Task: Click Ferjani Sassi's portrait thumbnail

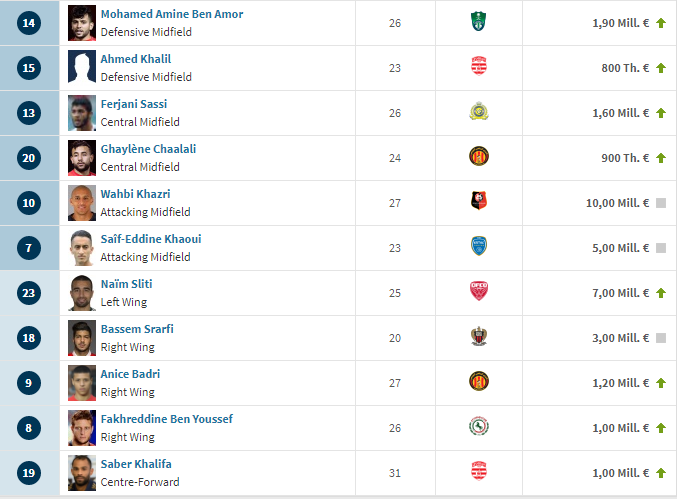Action: pos(82,113)
